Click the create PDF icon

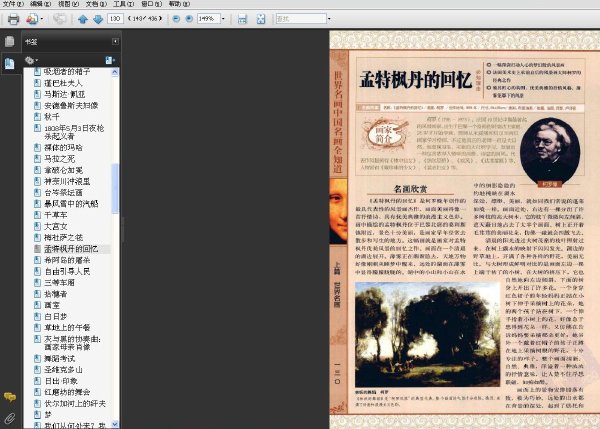tap(32, 19)
